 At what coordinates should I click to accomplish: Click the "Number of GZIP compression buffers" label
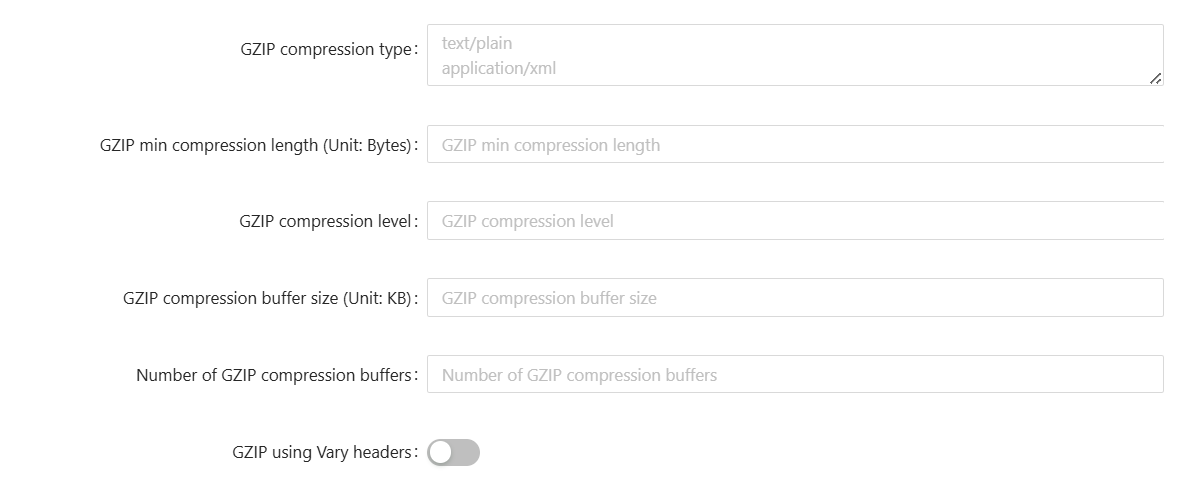click(274, 375)
